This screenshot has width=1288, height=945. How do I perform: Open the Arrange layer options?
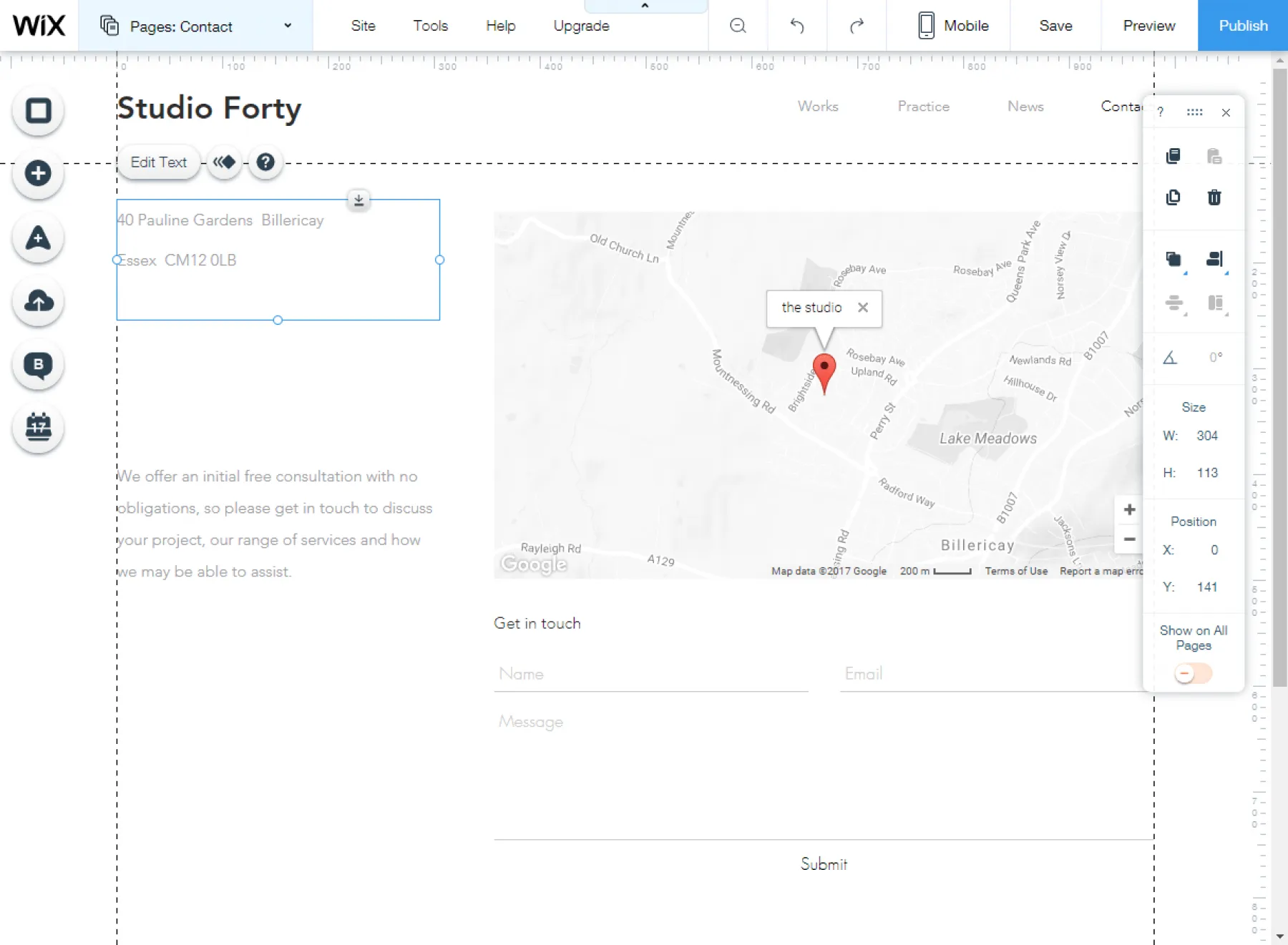click(1173, 259)
